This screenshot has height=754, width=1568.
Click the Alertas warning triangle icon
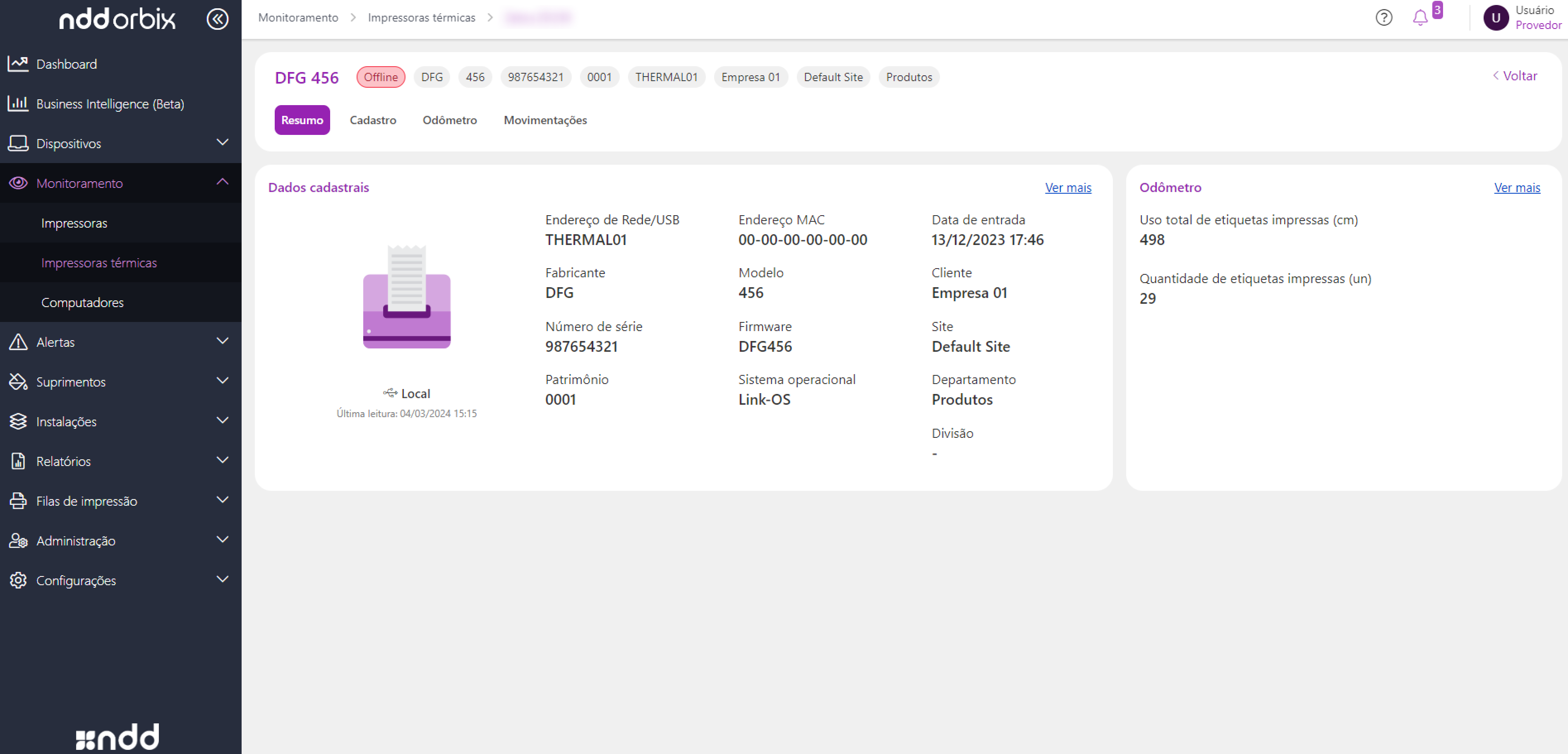tap(18, 342)
